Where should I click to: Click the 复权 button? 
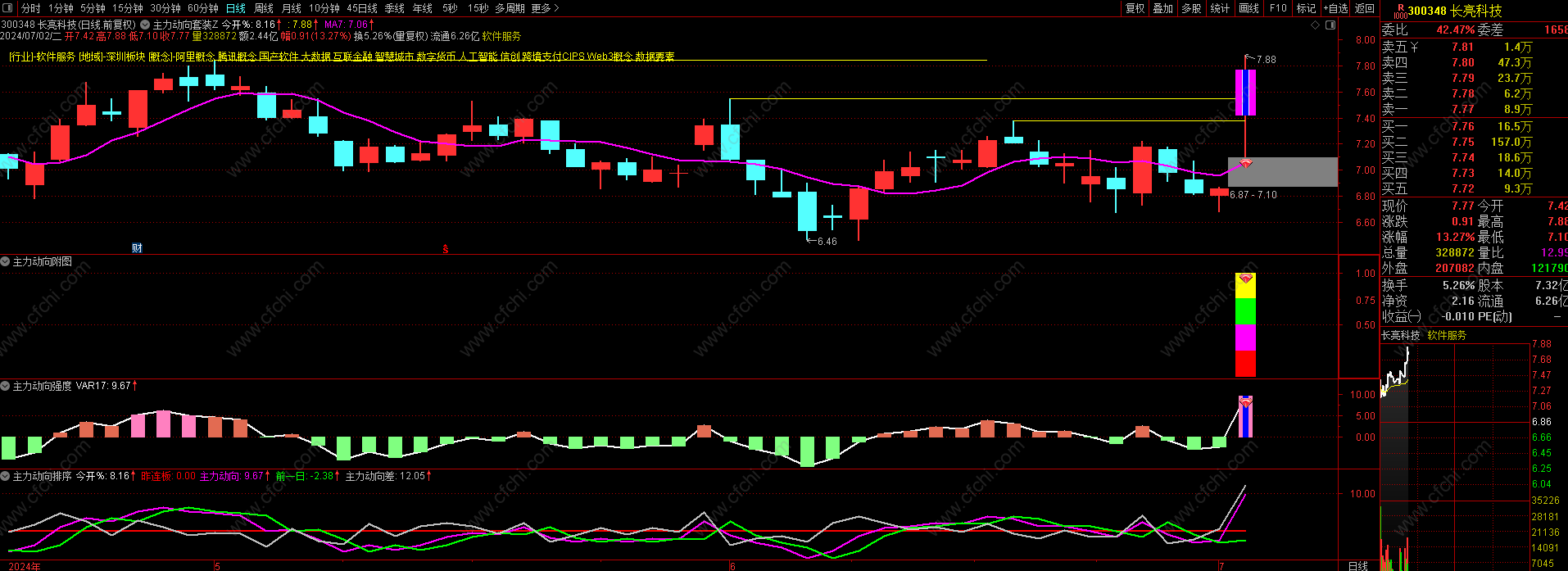tap(1135, 8)
